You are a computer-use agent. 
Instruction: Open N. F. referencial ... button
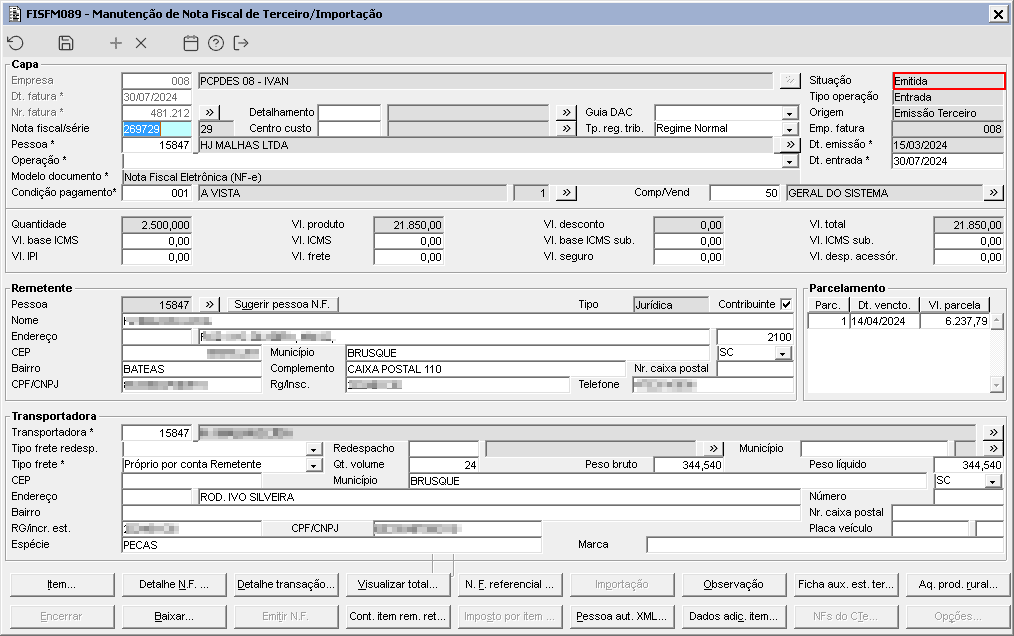(x=510, y=584)
